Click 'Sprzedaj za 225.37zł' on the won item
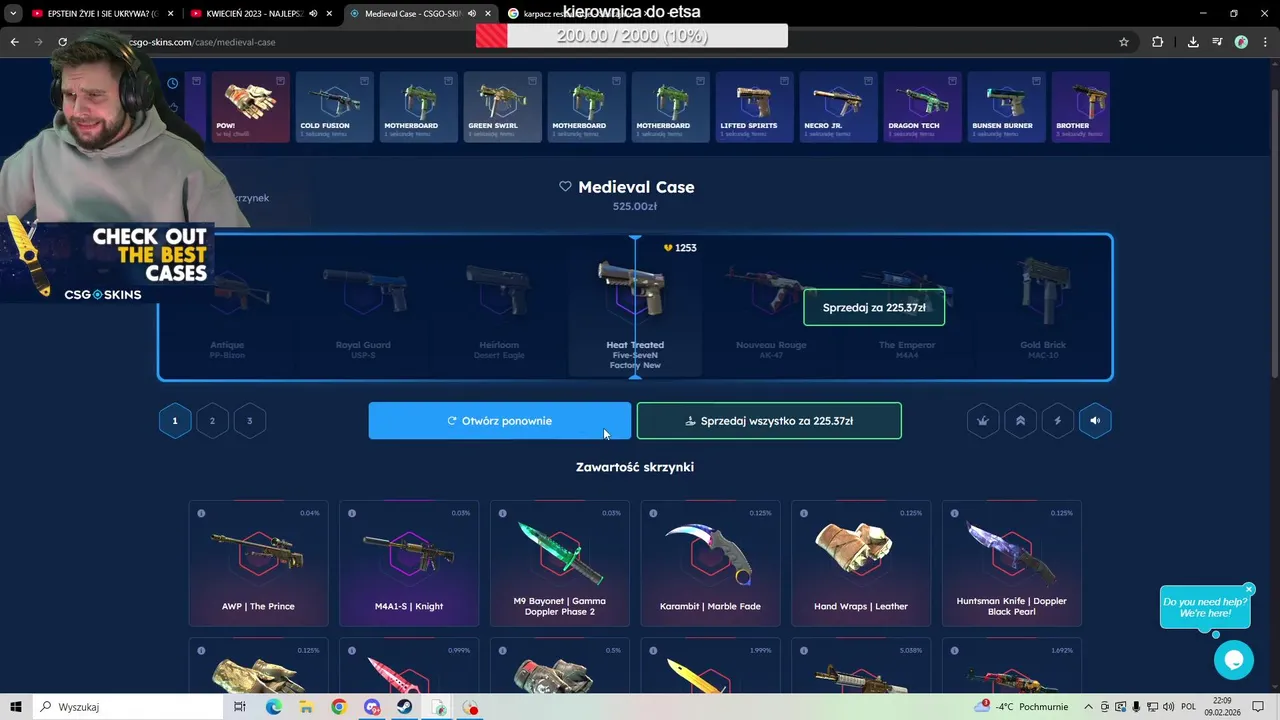 [x=874, y=307]
